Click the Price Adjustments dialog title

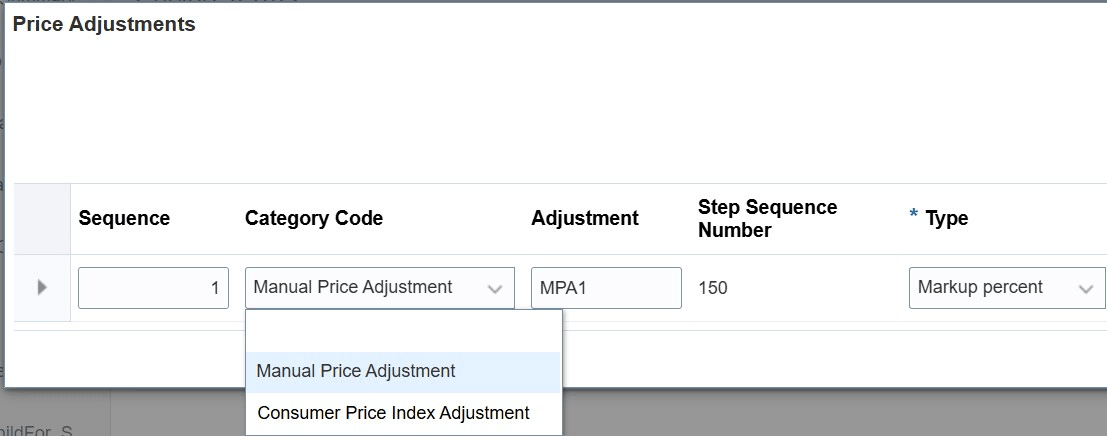point(104,25)
